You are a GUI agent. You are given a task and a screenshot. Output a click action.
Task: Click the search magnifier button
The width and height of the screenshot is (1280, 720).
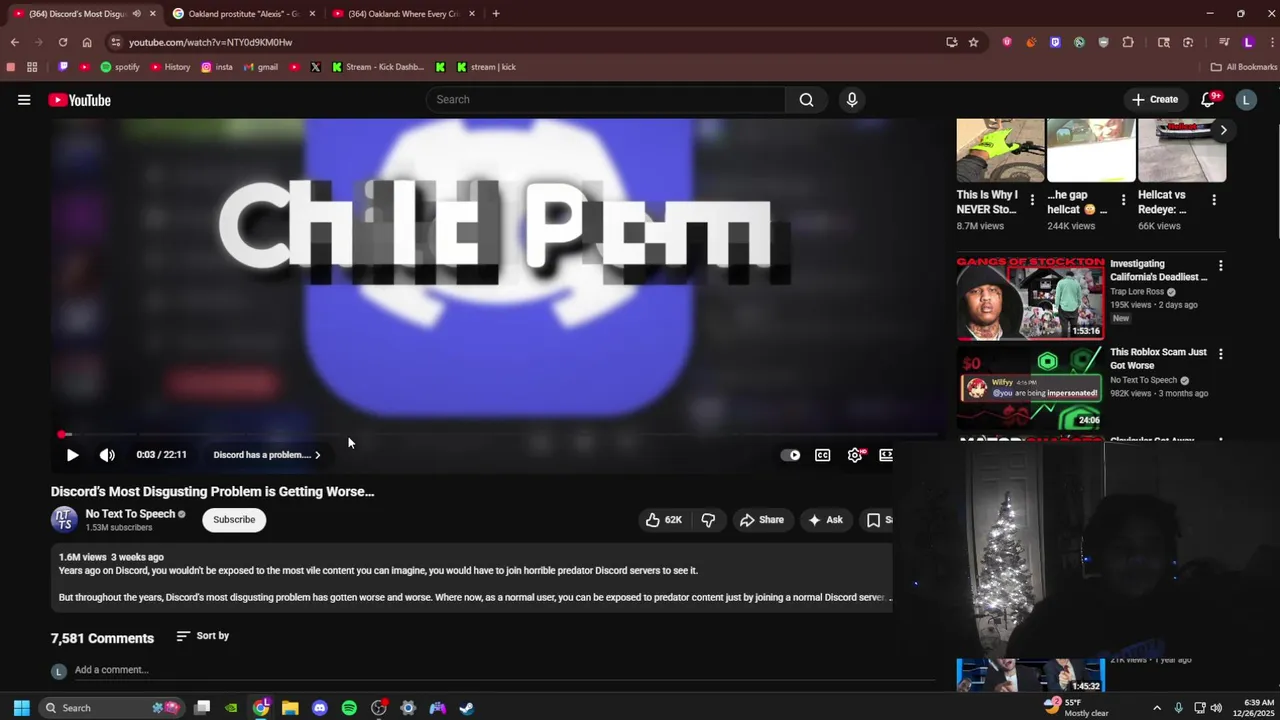coord(806,100)
